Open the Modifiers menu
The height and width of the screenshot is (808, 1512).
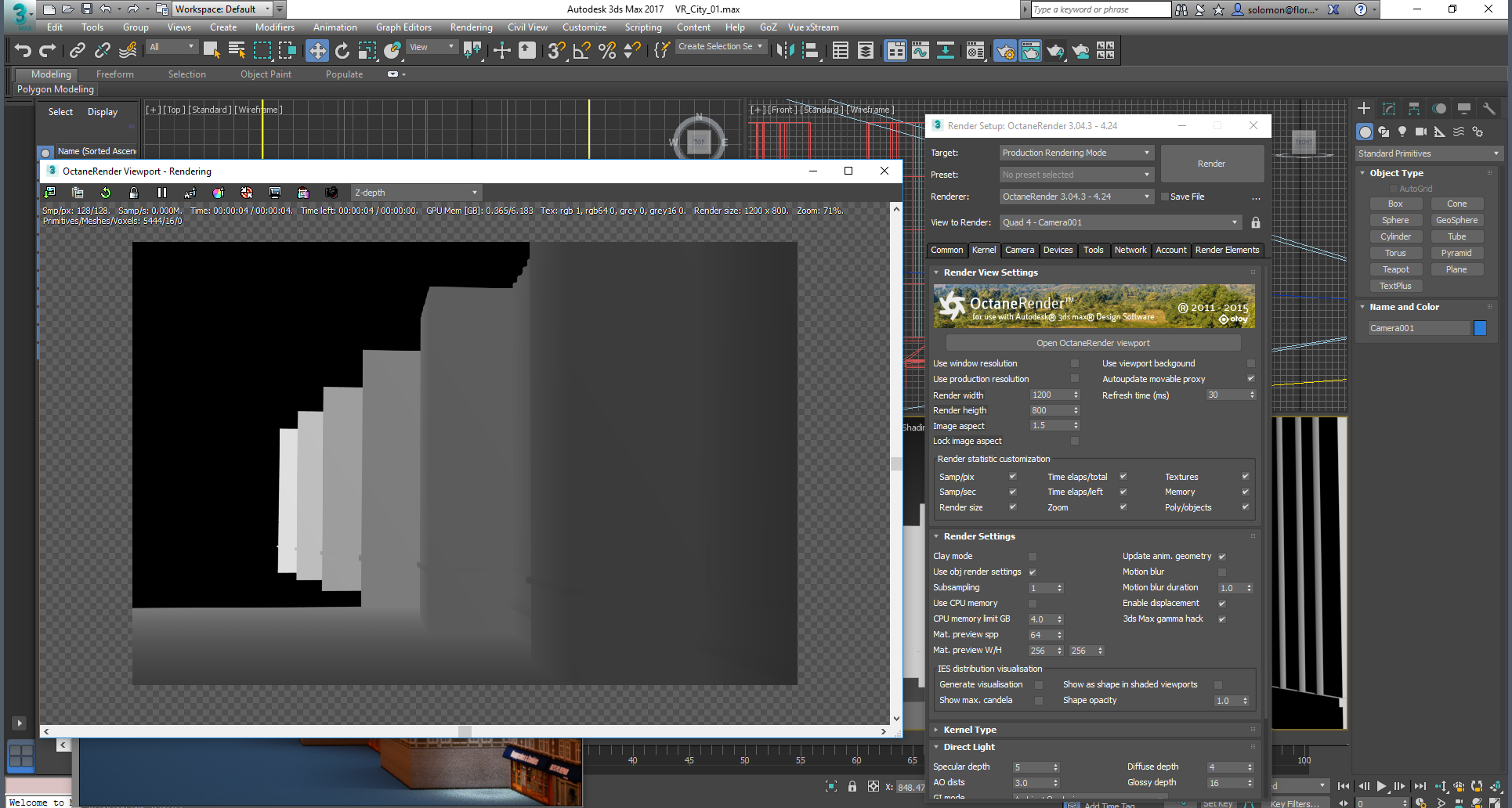[275, 27]
